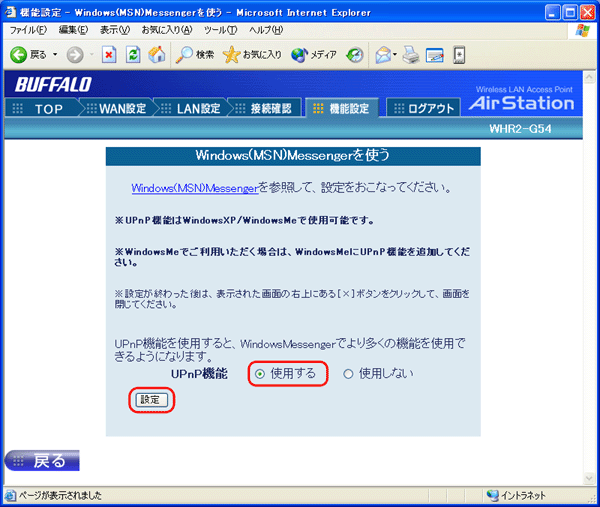Switch to the WAN設定 tab
Image resolution: width=600 pixels, height=507 pixels.
click(x=117, y=108)
